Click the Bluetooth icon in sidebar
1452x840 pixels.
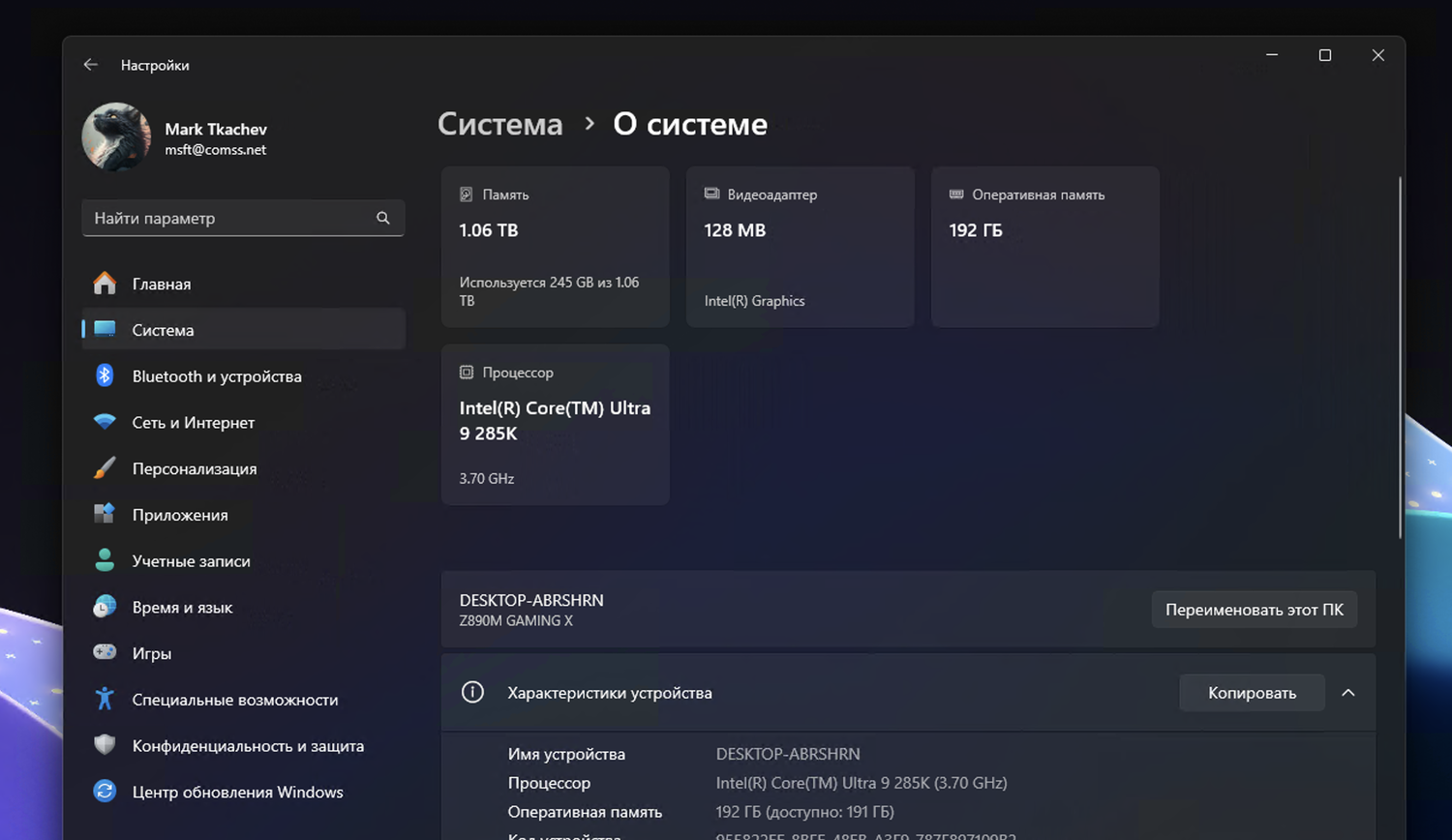click(x=105, y=375)
